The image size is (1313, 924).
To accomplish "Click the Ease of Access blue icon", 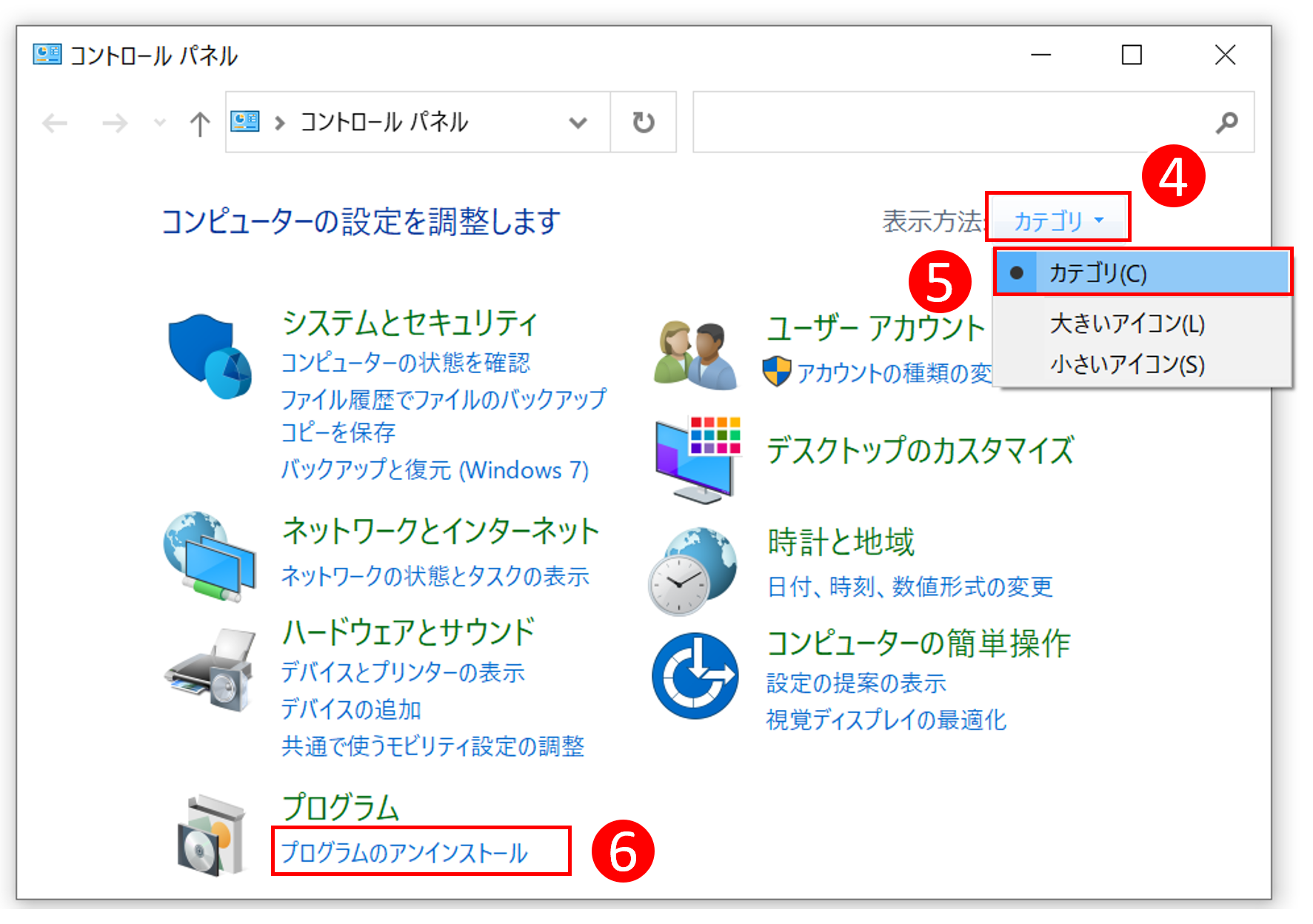I will pos(695,674).
